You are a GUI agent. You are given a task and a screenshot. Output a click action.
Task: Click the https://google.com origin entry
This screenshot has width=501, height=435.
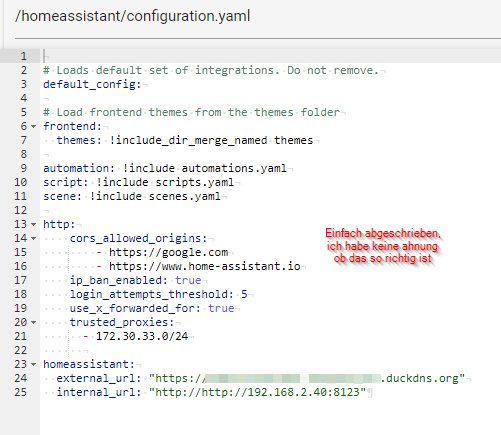pos(169,252)
